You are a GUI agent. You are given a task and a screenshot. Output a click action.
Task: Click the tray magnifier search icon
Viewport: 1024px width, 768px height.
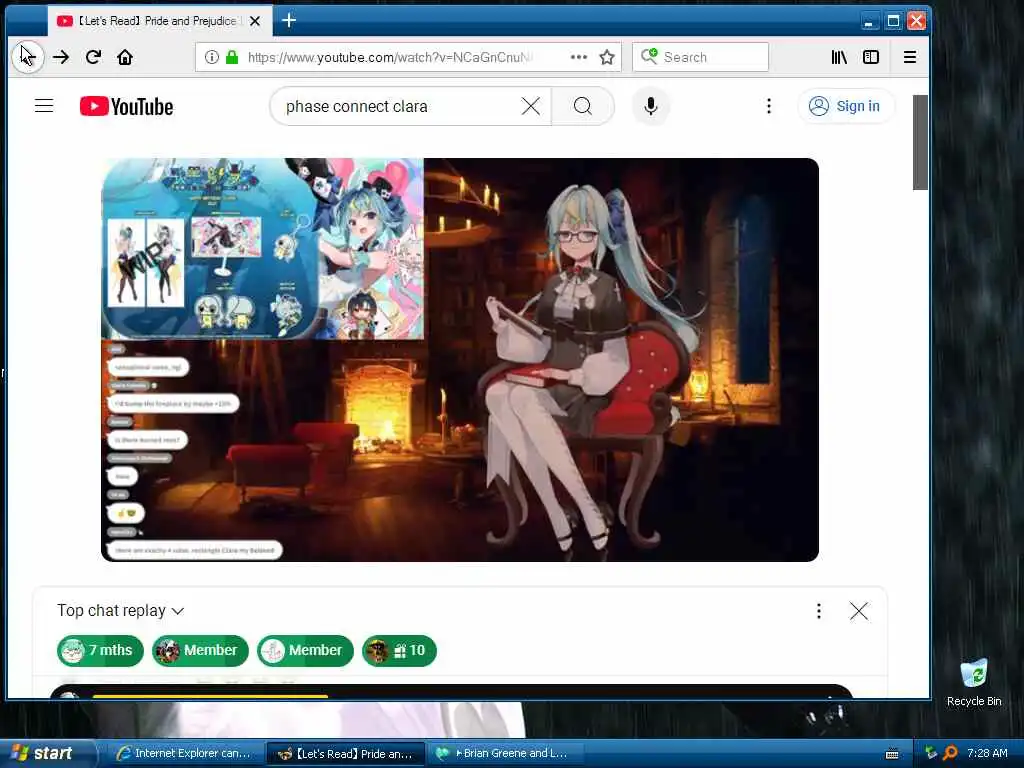951,754
